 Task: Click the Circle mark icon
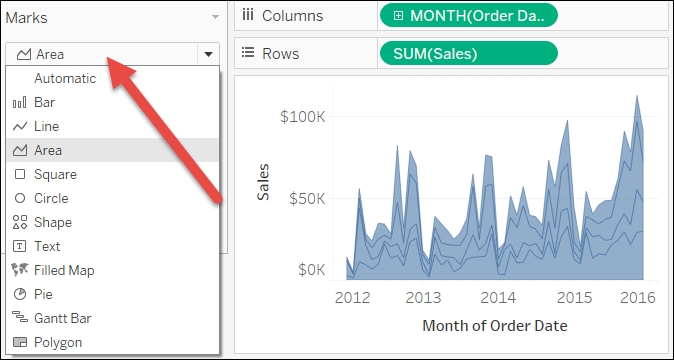click(20, 198)
